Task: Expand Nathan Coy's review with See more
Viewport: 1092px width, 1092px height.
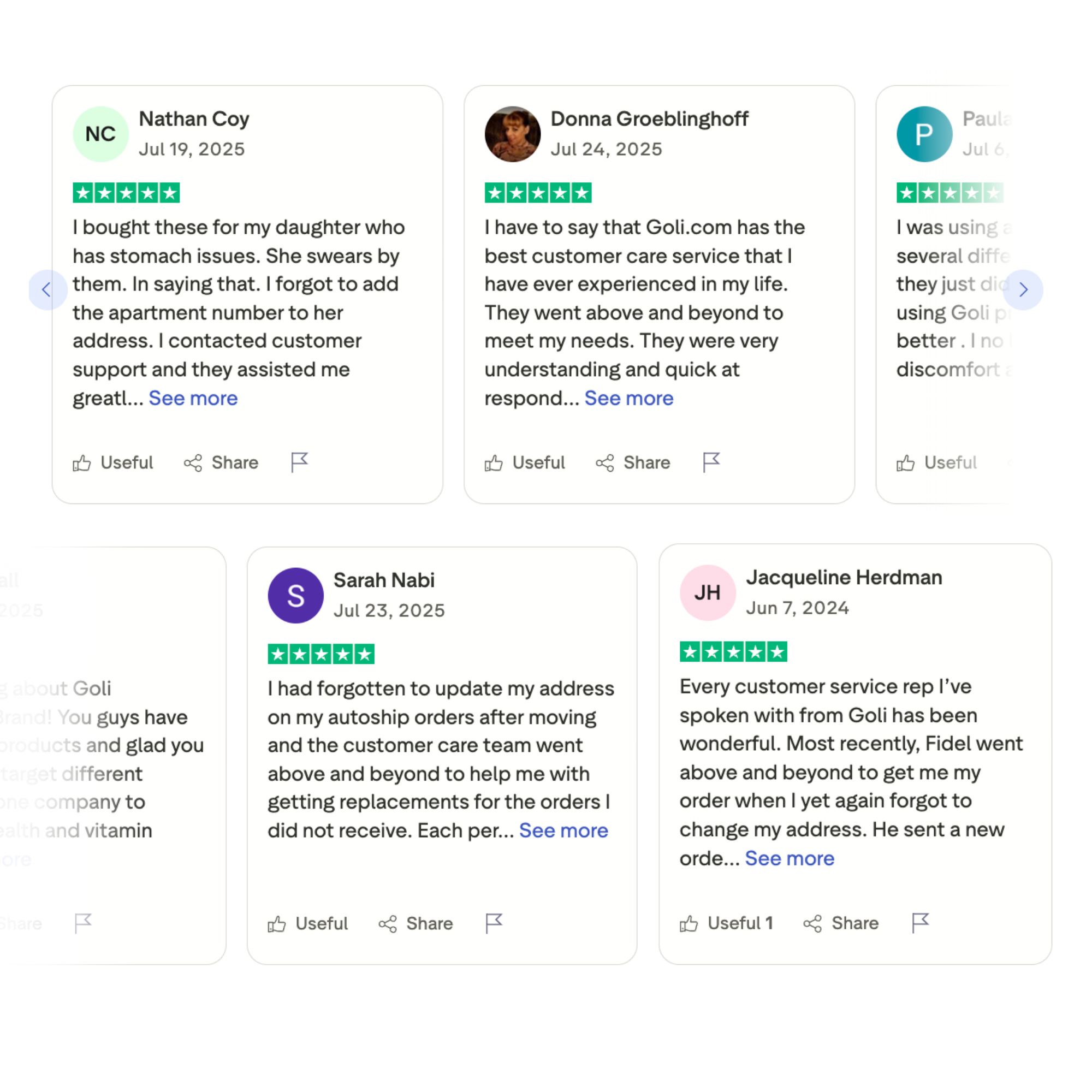Action: pyautogui.click(x=193, y=399)
